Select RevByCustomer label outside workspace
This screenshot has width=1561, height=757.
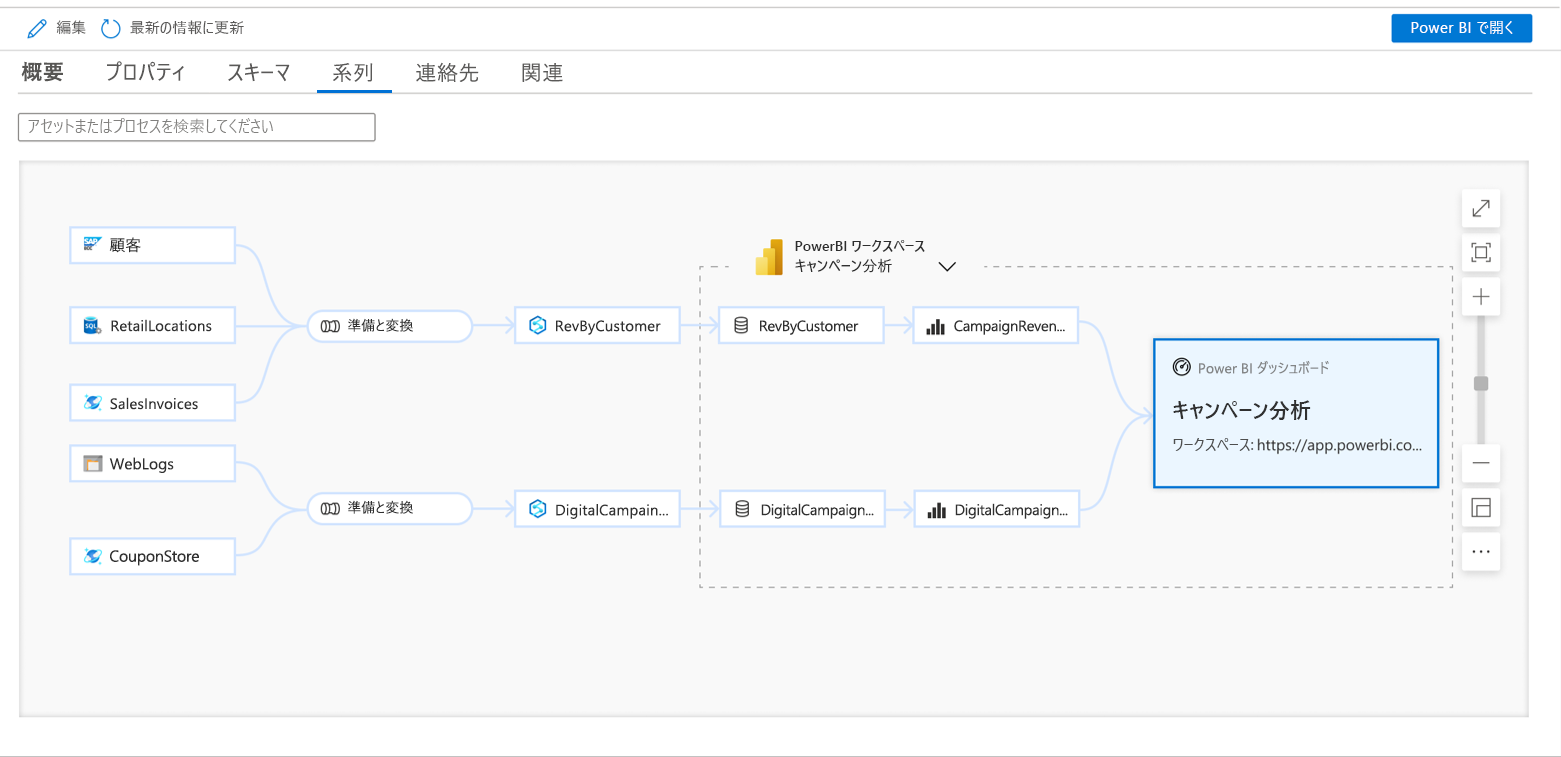click(x=608, y=326)
